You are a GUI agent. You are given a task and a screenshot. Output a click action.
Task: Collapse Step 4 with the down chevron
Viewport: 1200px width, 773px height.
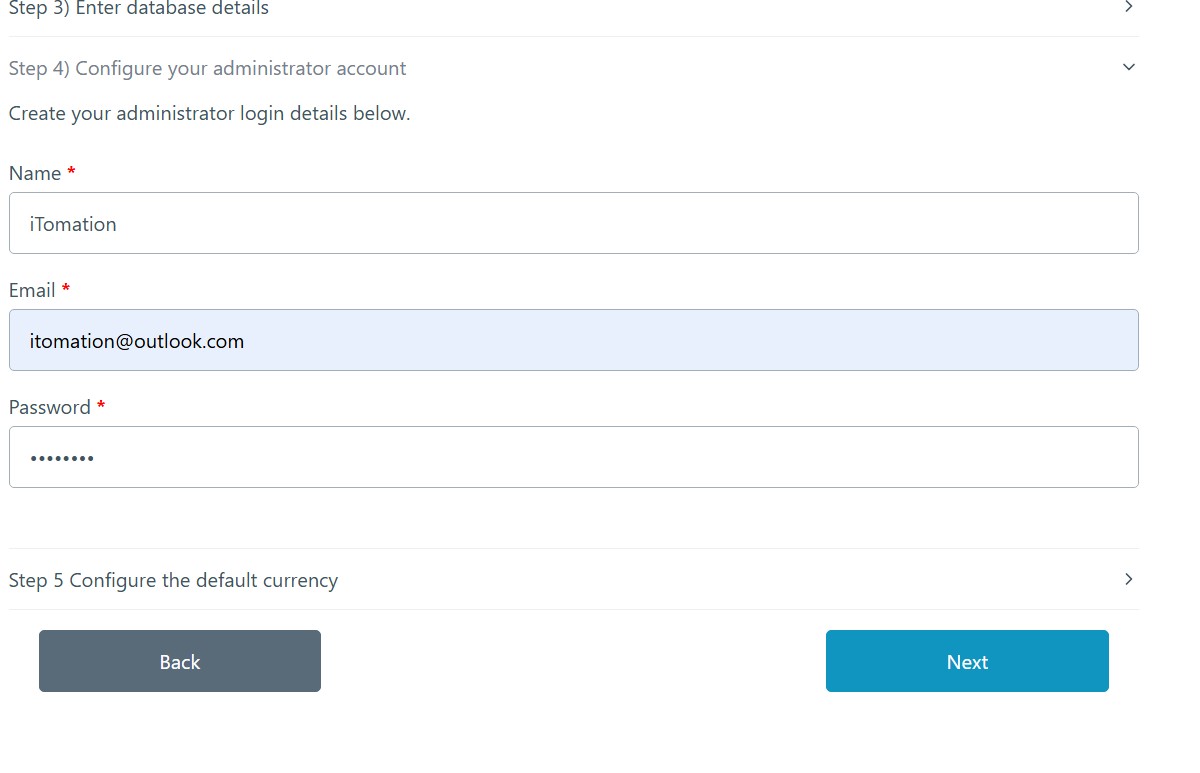pos(1129,67)
